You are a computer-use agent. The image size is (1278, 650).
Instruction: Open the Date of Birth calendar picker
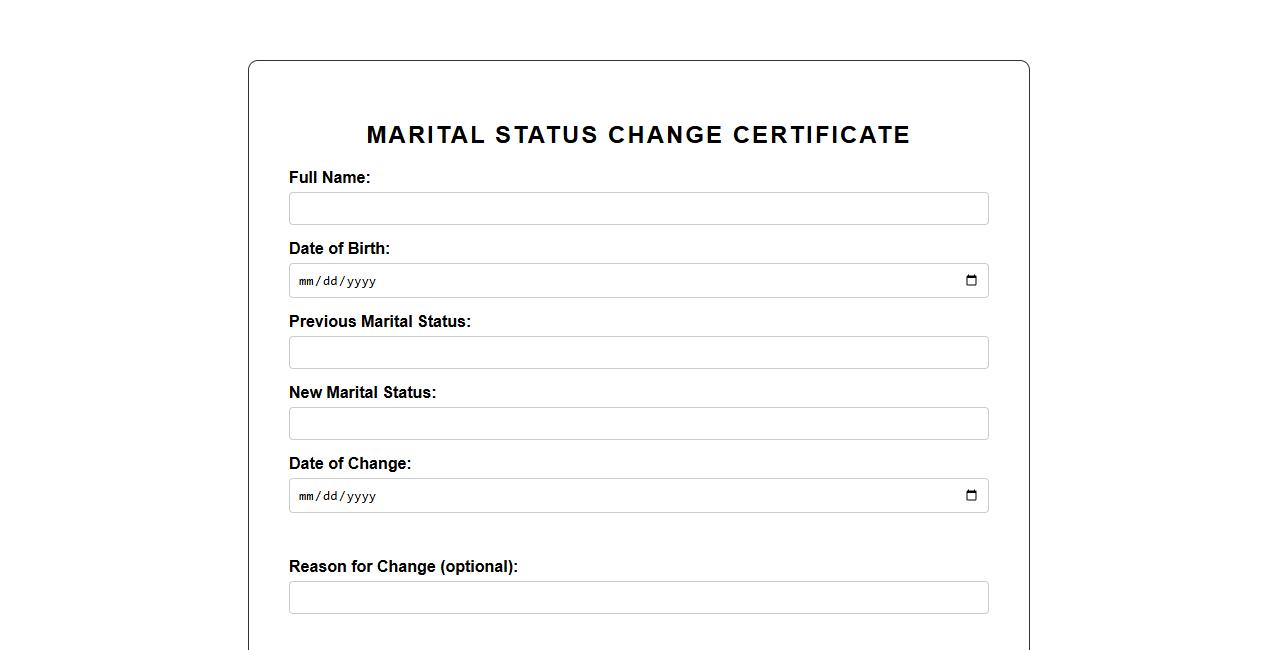971,281
